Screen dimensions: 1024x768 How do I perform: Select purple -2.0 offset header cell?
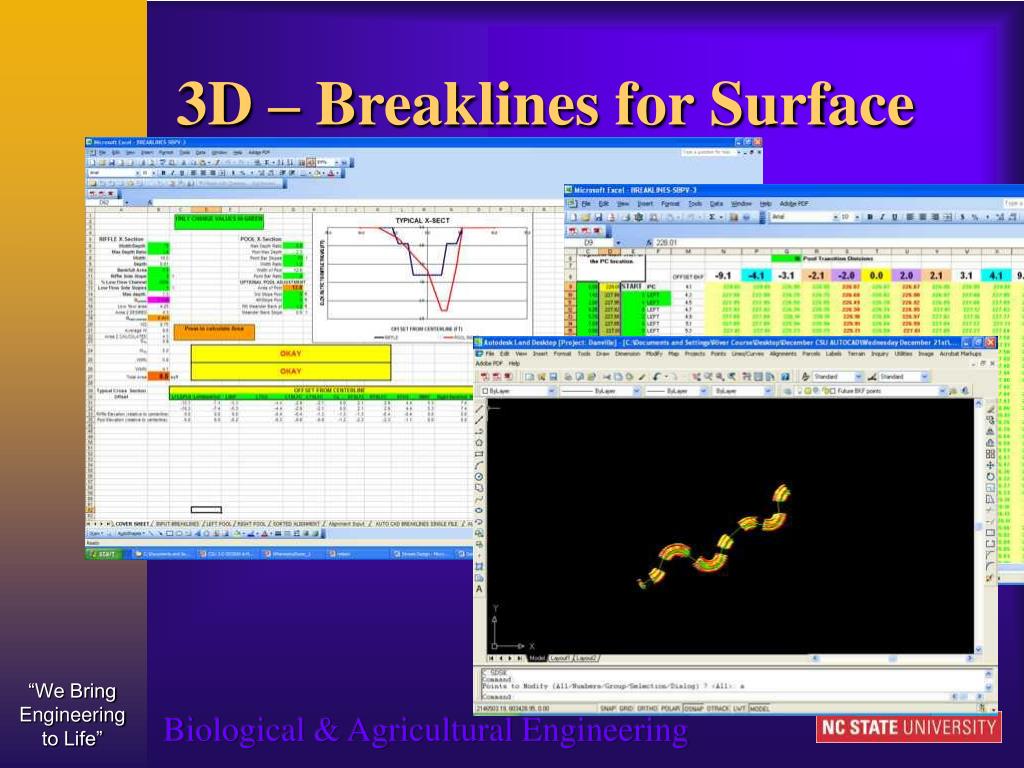tap(846, 276)
